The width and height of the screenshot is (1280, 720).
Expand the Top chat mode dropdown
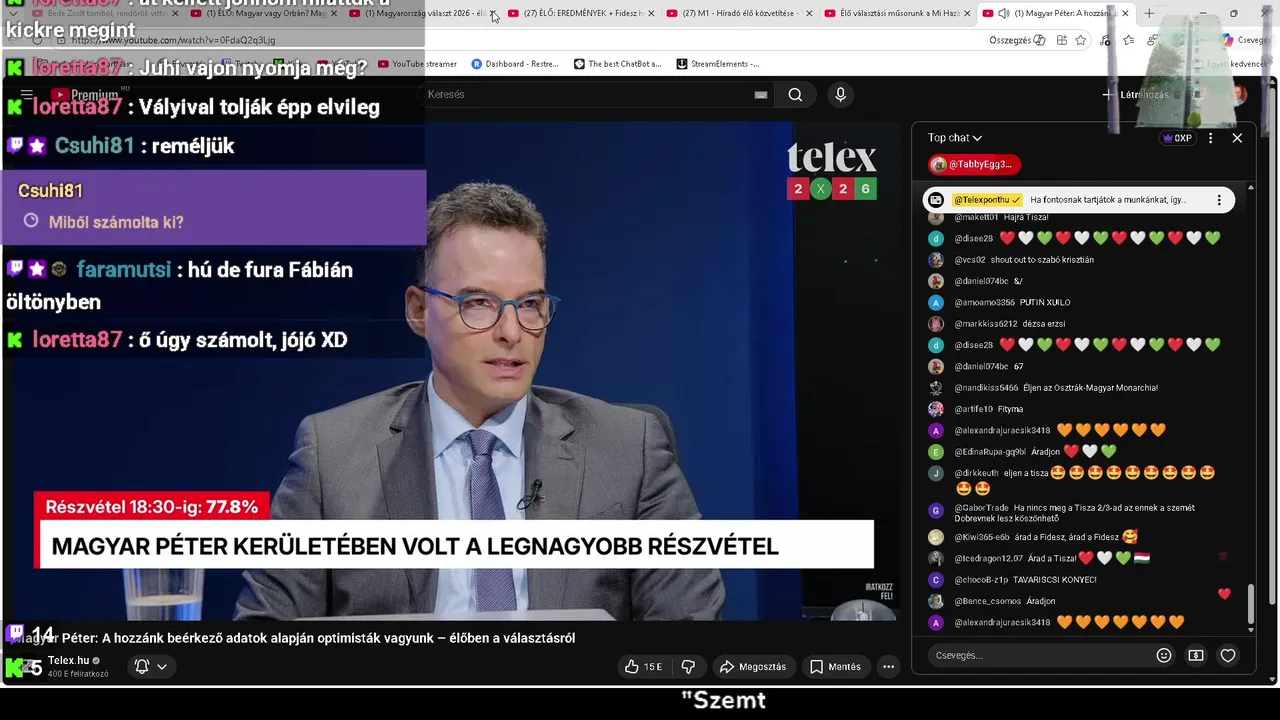tap(955, 138)
